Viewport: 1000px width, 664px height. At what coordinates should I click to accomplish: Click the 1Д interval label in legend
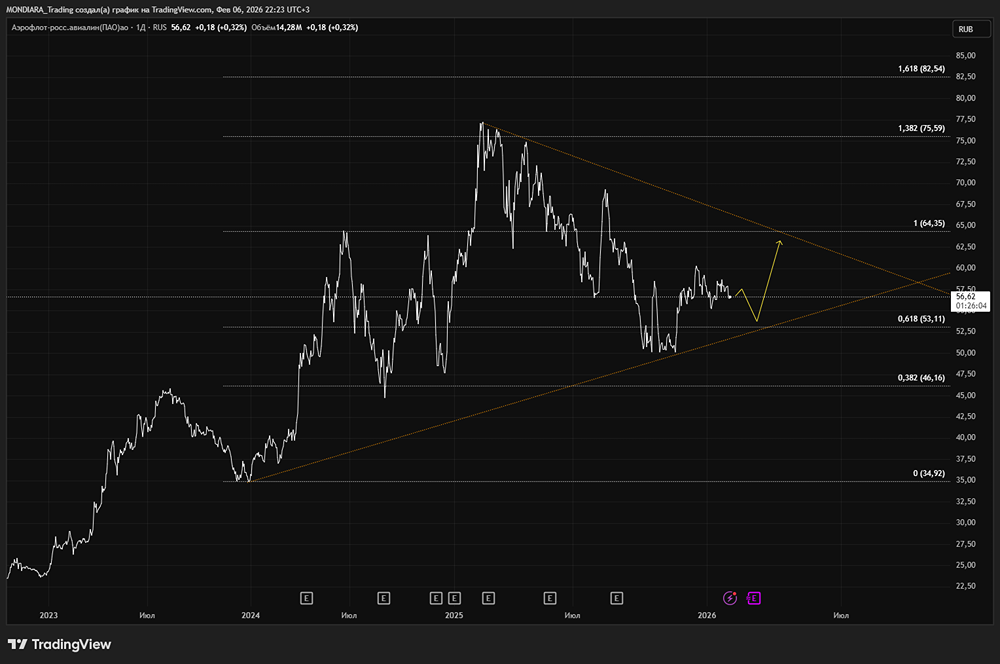tap(142, 27)
